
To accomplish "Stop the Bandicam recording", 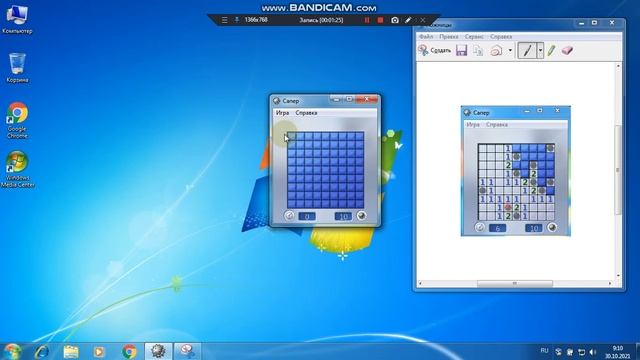I will click(380, 20).
